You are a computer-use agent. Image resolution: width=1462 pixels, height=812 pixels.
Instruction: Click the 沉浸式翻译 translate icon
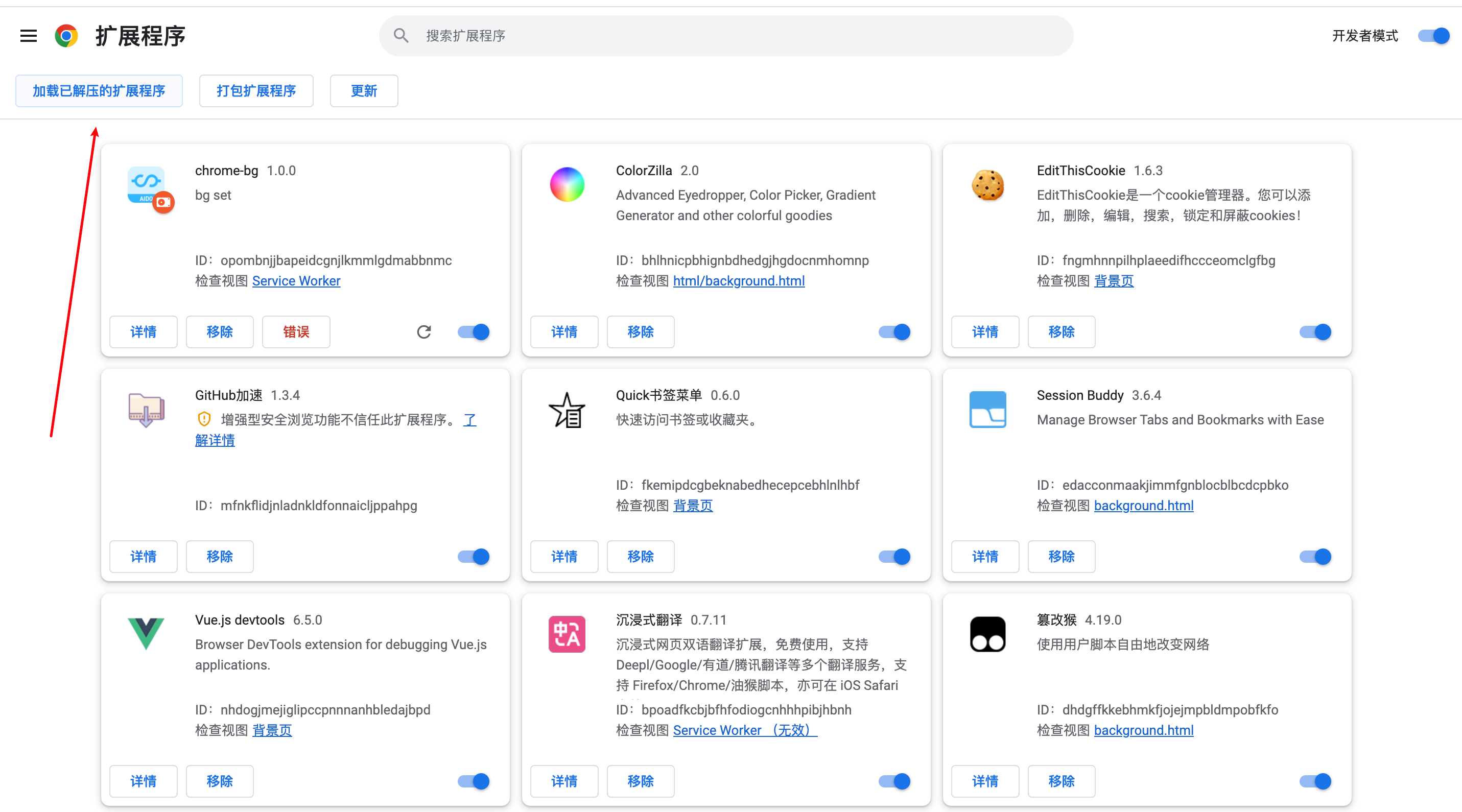coord(567,634)
